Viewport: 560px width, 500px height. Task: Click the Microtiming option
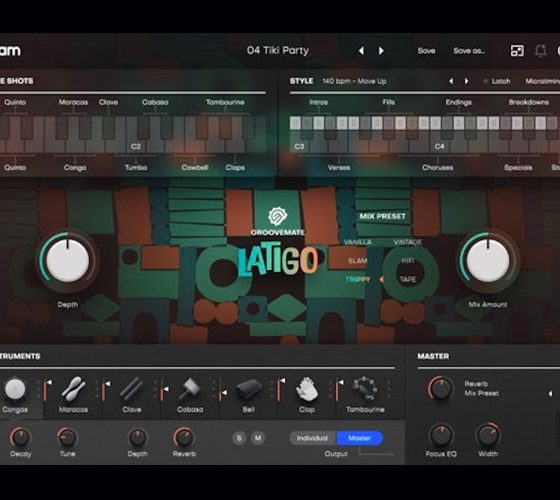tap(542, 81)
